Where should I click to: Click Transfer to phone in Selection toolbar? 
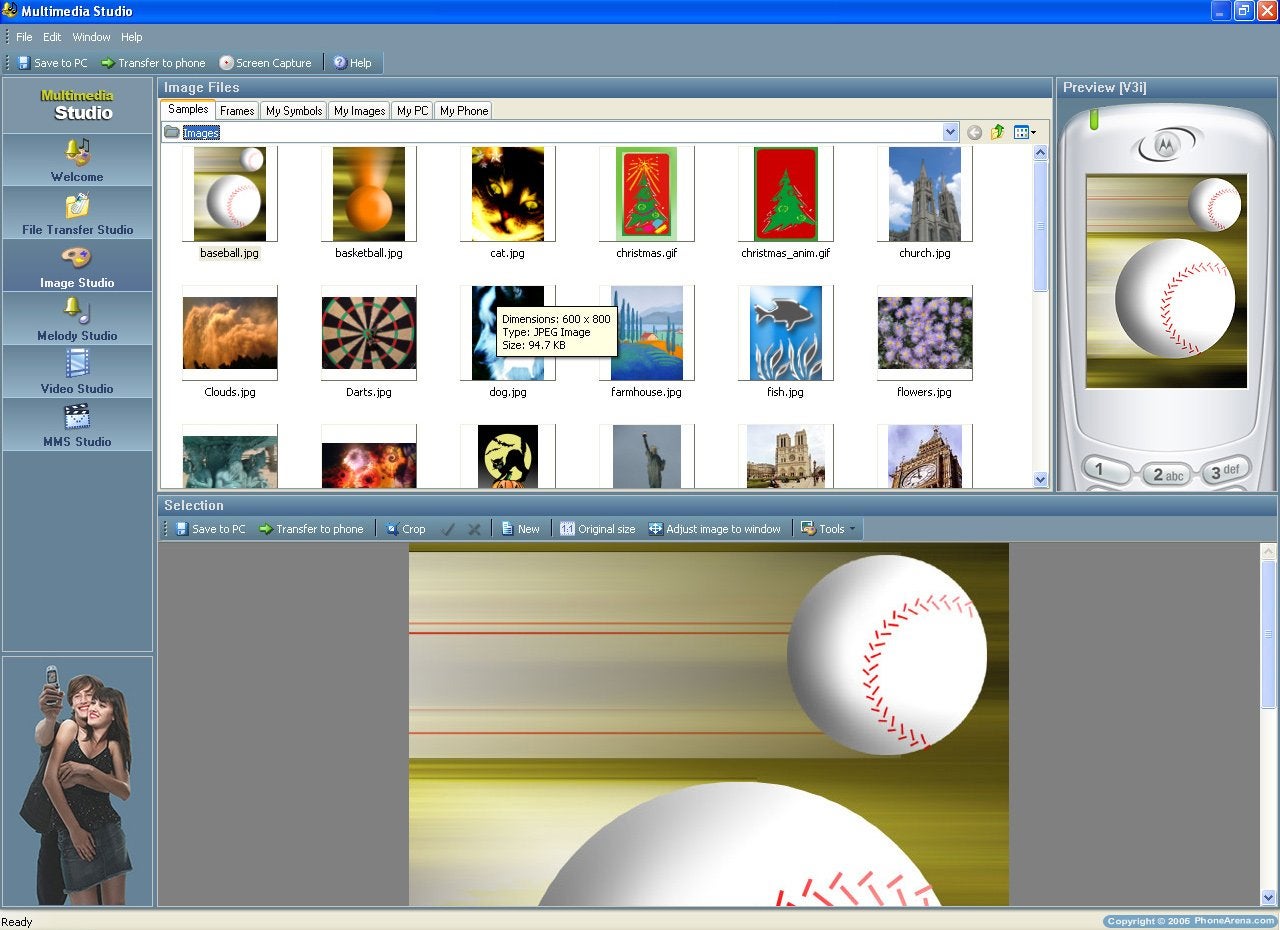tap(311, 529)
